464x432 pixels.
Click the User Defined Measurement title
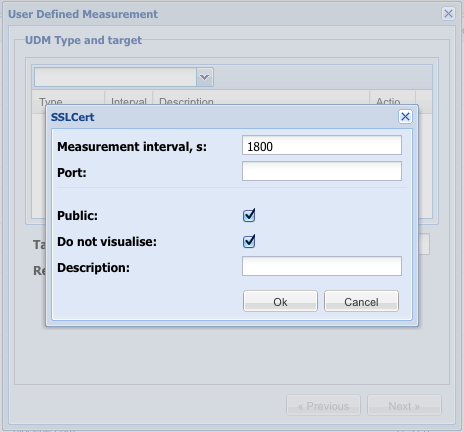83,14
